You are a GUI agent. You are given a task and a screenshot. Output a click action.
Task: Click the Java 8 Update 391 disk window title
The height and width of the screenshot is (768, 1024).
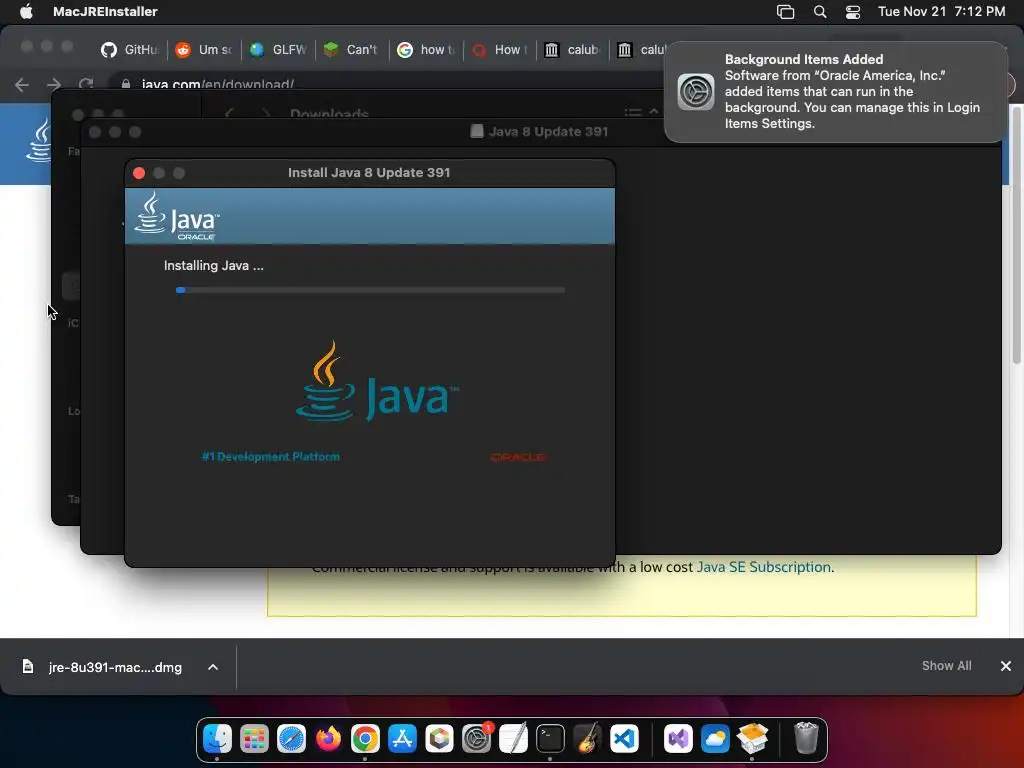pyautogui.click(x=548, y=131)
